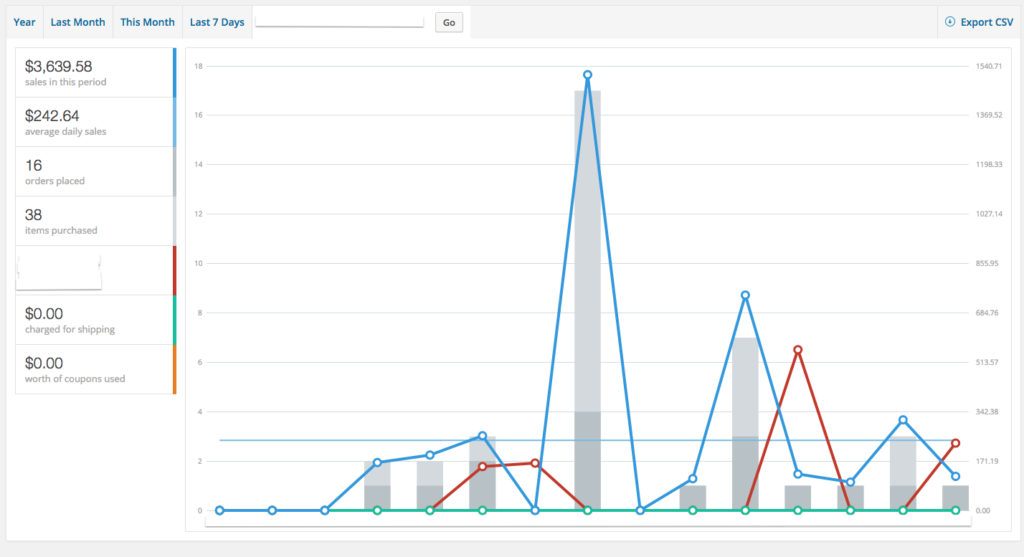1024x557 pixels.
Task: Click the 1369.52 right axis label
Action: [989, 115]
